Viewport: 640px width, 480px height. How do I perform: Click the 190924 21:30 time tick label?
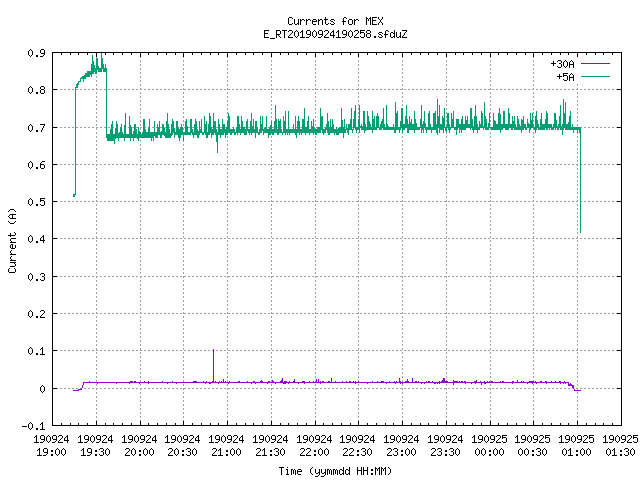[270, 445]
